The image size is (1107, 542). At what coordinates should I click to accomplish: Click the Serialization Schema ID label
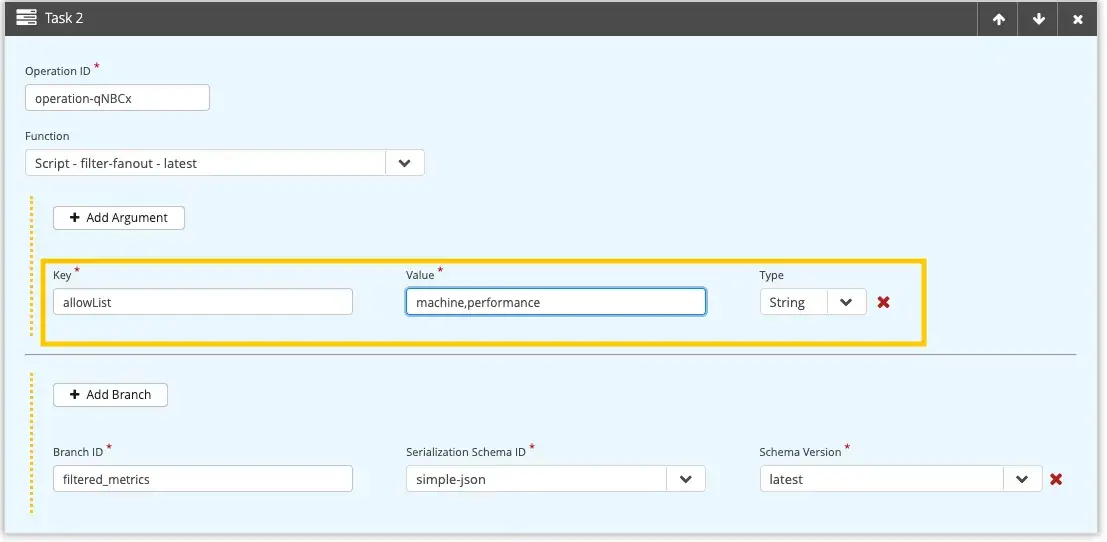pos(466,452)
